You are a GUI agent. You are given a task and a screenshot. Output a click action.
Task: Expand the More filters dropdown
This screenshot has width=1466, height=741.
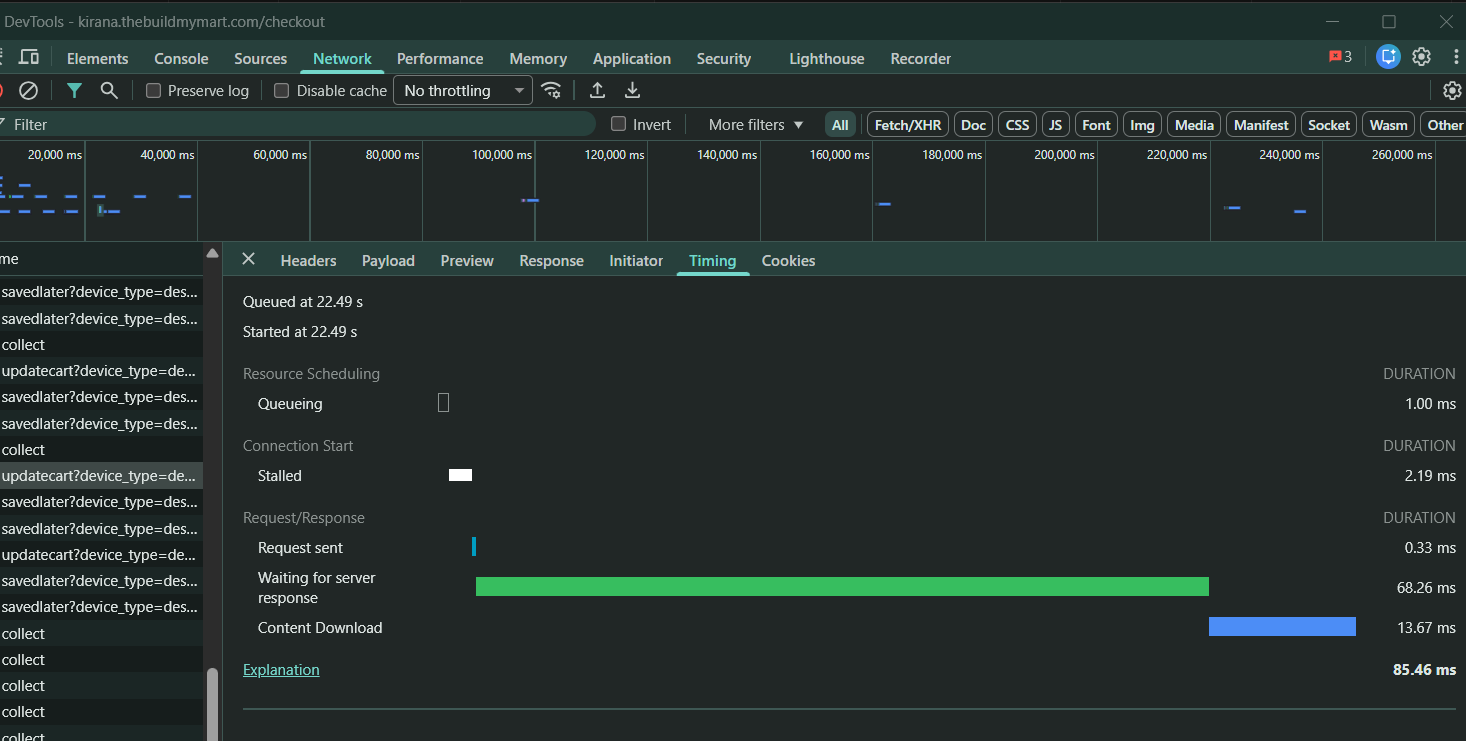tap(756, 124)
